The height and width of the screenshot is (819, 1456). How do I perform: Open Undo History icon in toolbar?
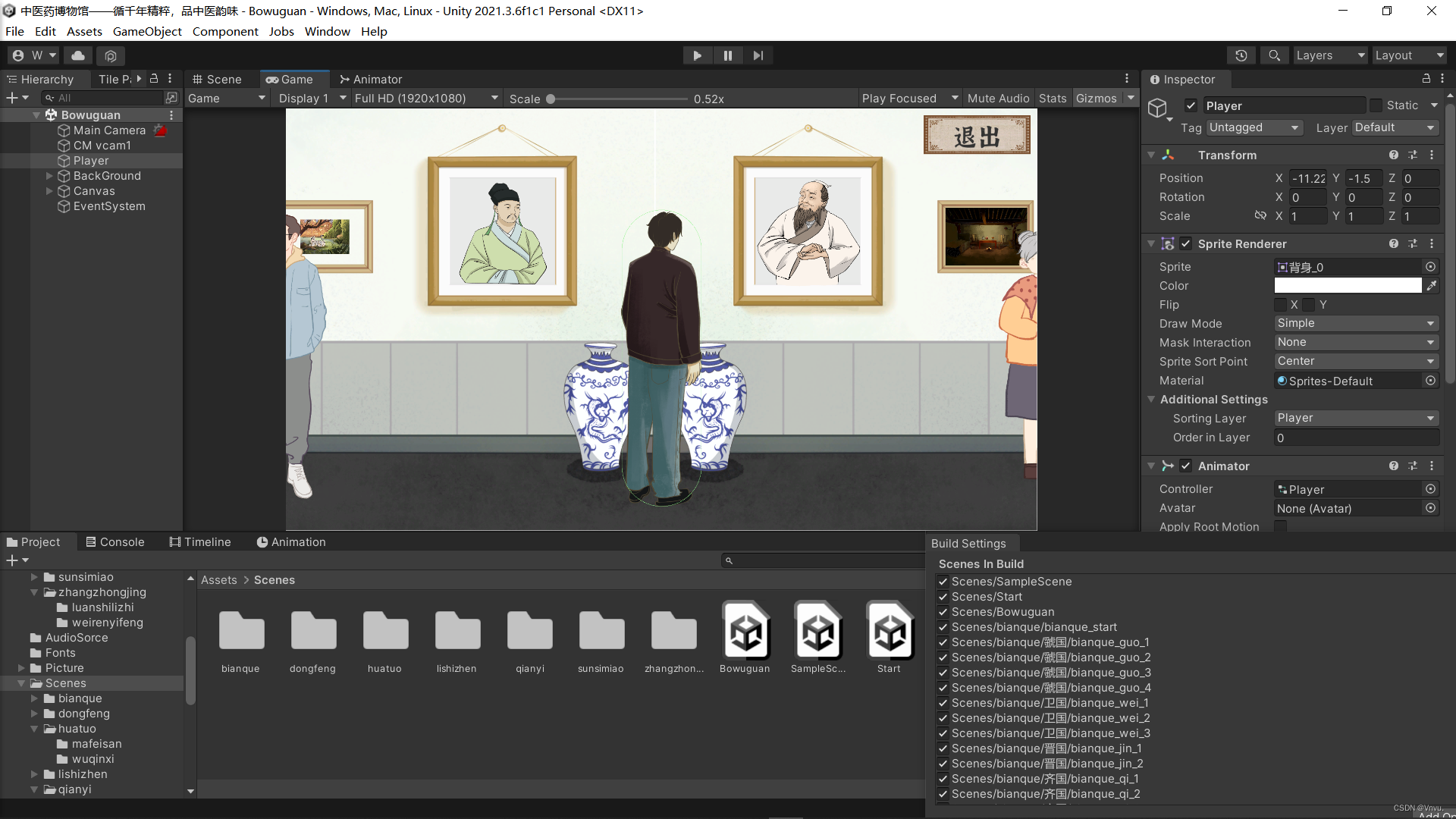click(x=1241, y=55)
